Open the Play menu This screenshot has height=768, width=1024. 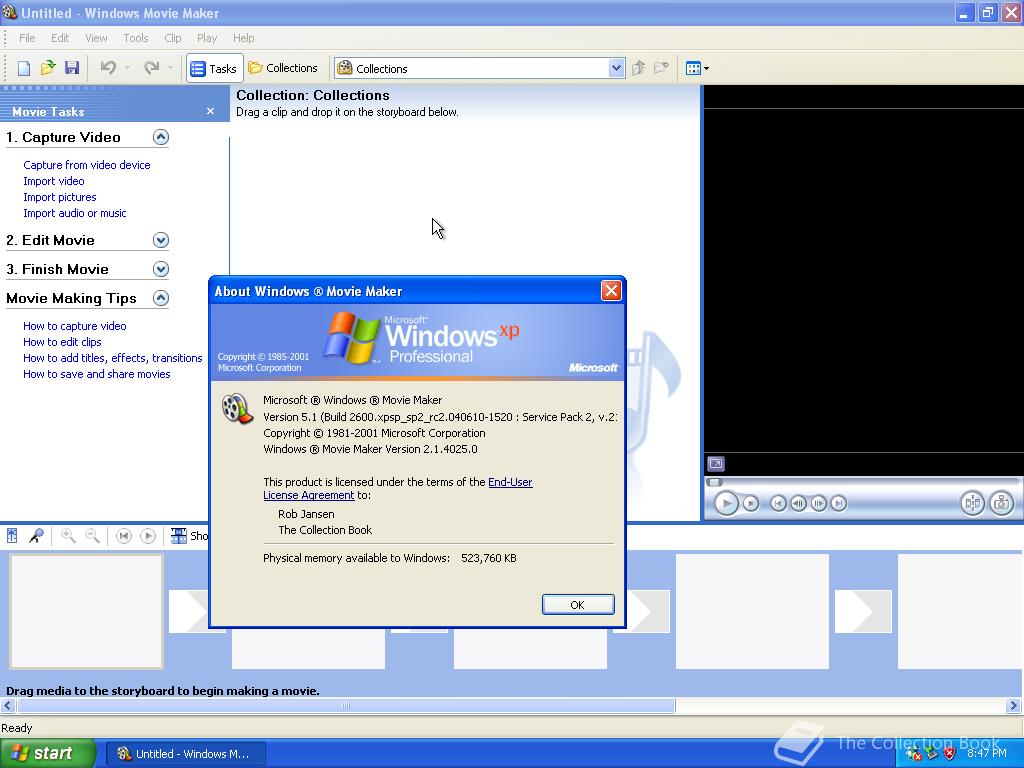(207, 38)
